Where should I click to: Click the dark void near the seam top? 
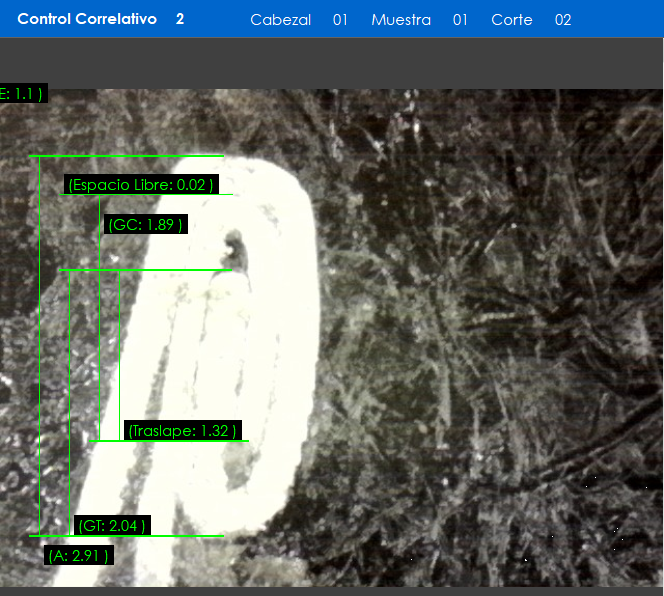tap(237, 246)
